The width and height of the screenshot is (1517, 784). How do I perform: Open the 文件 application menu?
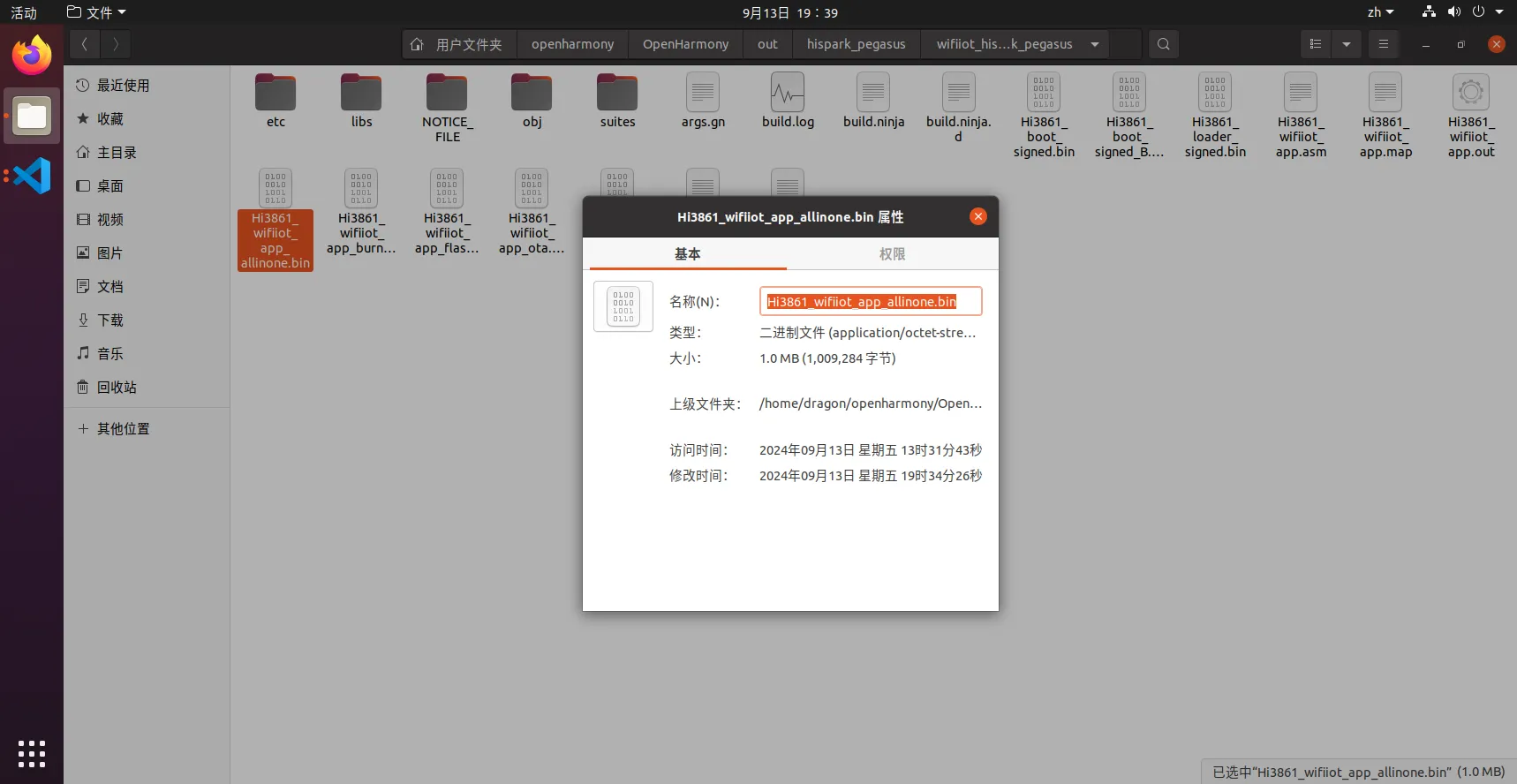pyautogui.click(x=97, y=12)
